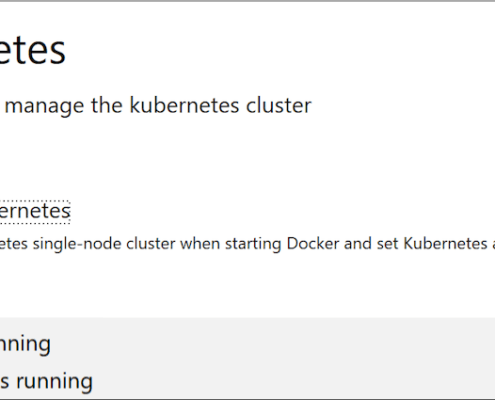This screenshot has height=400, width=495.
Task: Click the word 'cluster' in the subtitle
Action: pos(279,106)
